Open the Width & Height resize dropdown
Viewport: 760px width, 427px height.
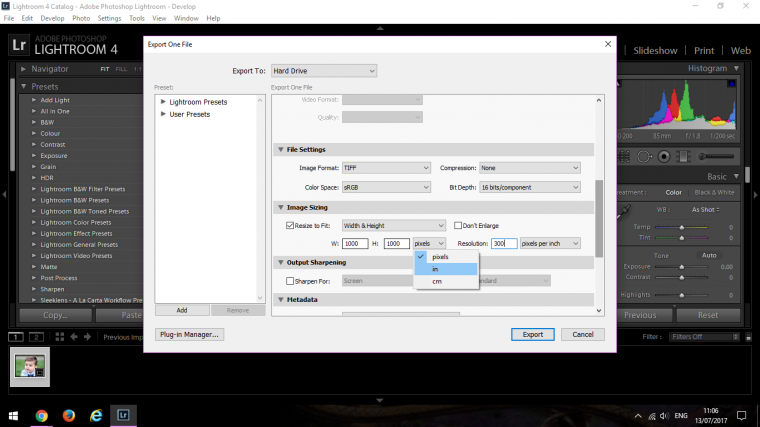(x=394, y=225)
